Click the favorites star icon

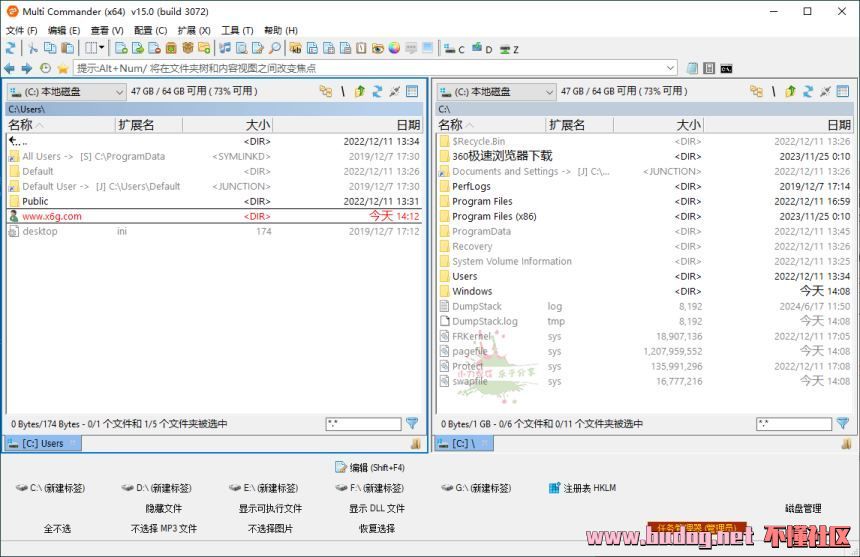pos(62,68)
